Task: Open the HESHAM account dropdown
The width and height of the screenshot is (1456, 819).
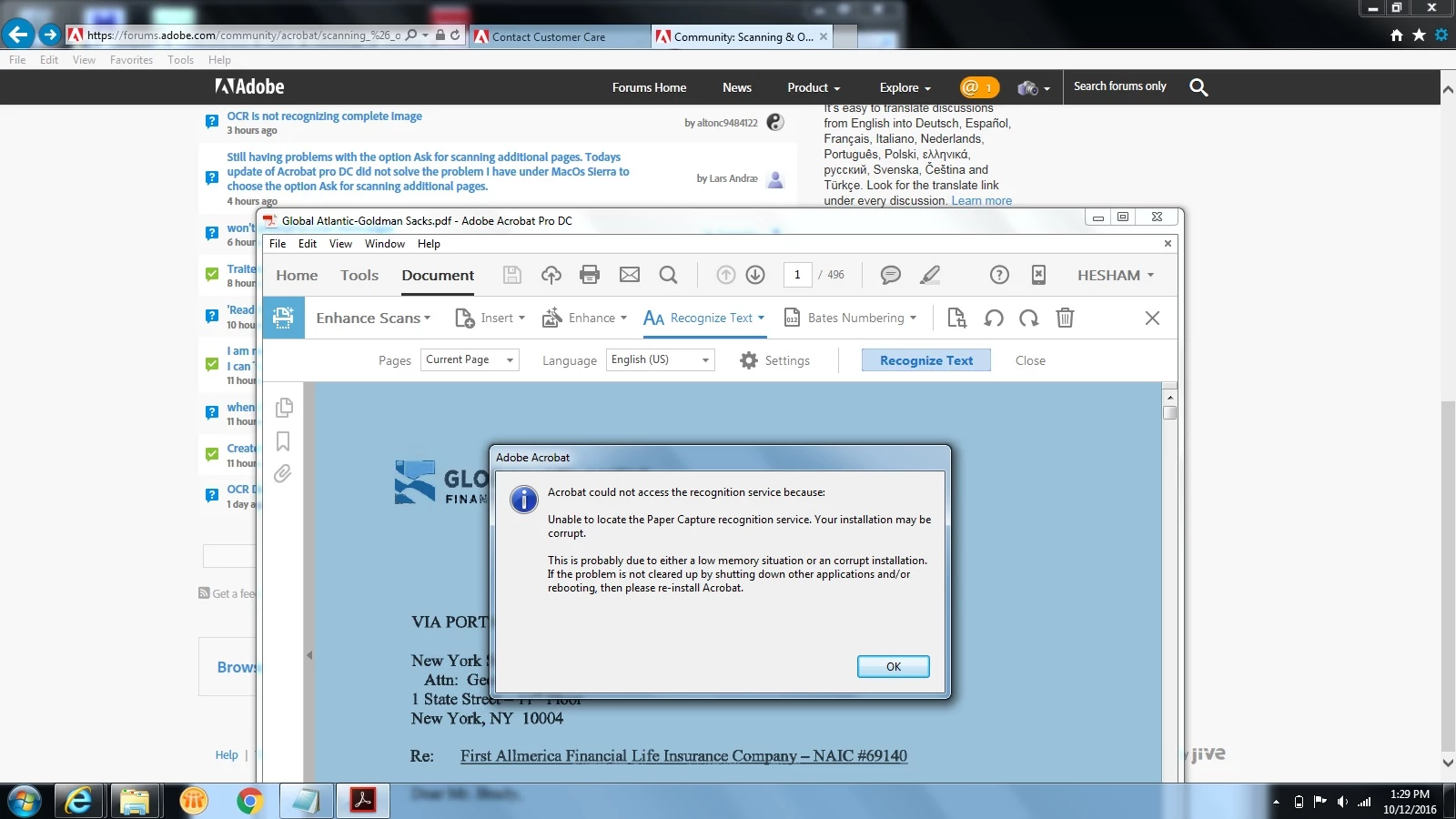Action: 1116,275
